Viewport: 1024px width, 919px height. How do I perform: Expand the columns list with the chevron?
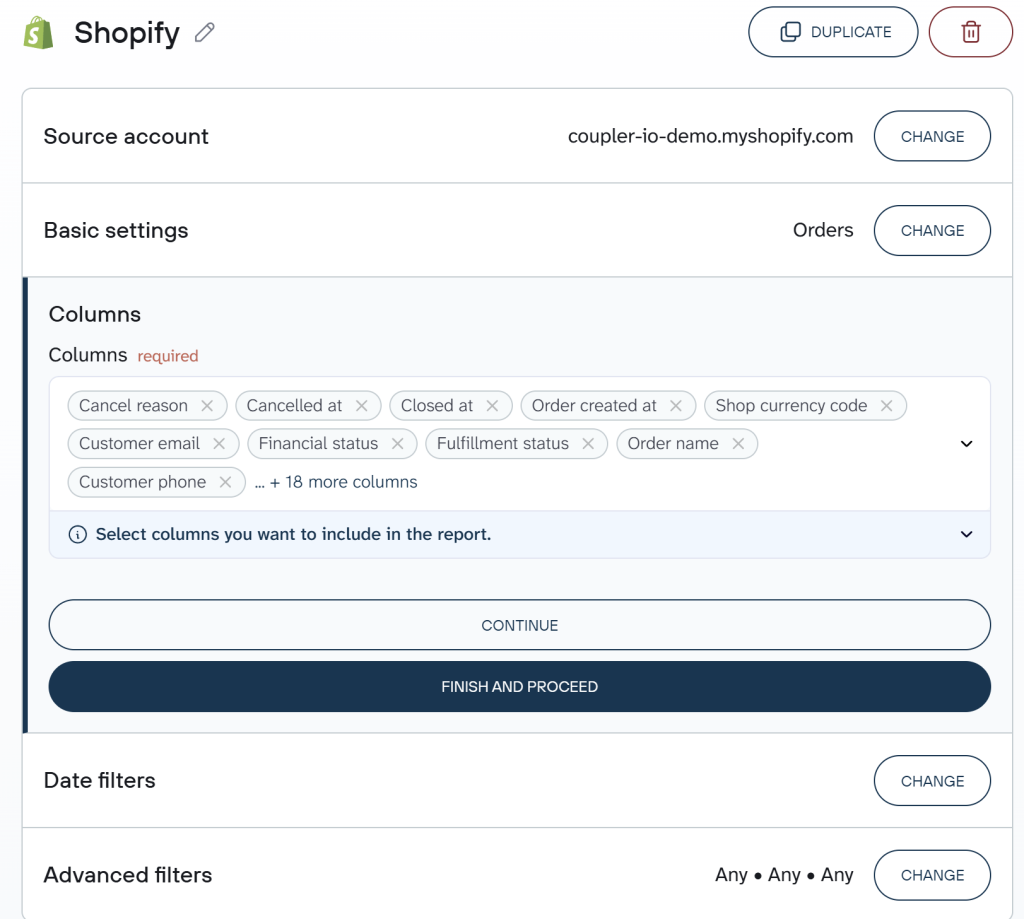tap(966, 443)
